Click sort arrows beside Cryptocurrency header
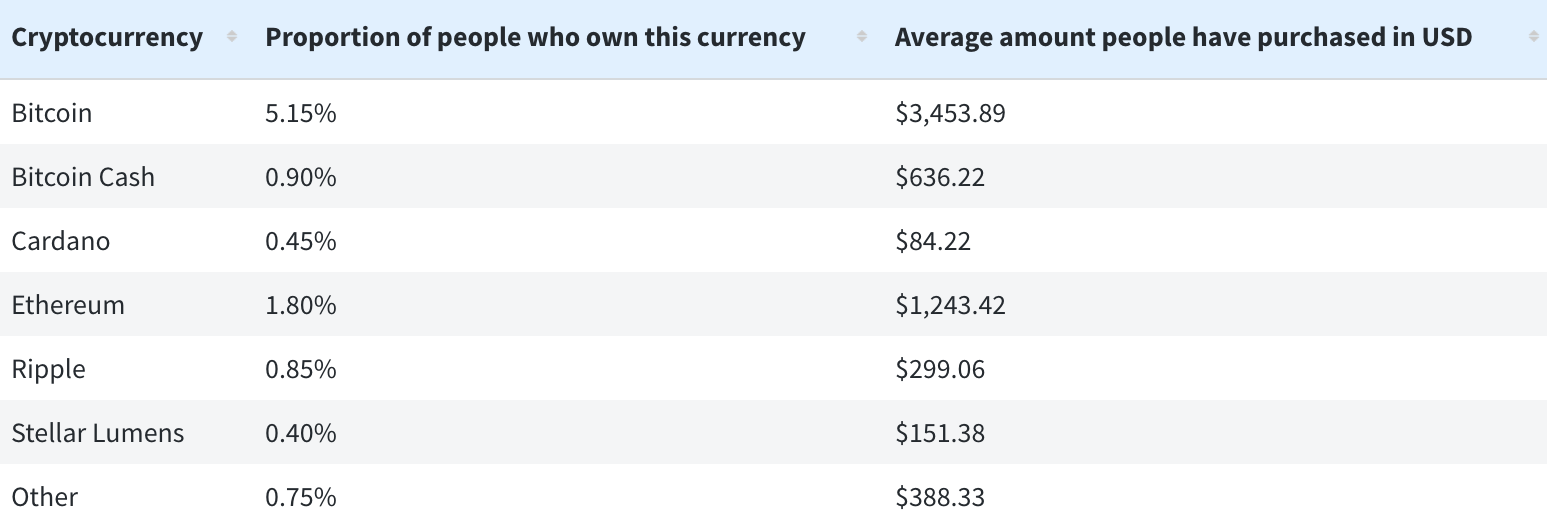This screenshot has height=526, width=1547. [232, 38]
